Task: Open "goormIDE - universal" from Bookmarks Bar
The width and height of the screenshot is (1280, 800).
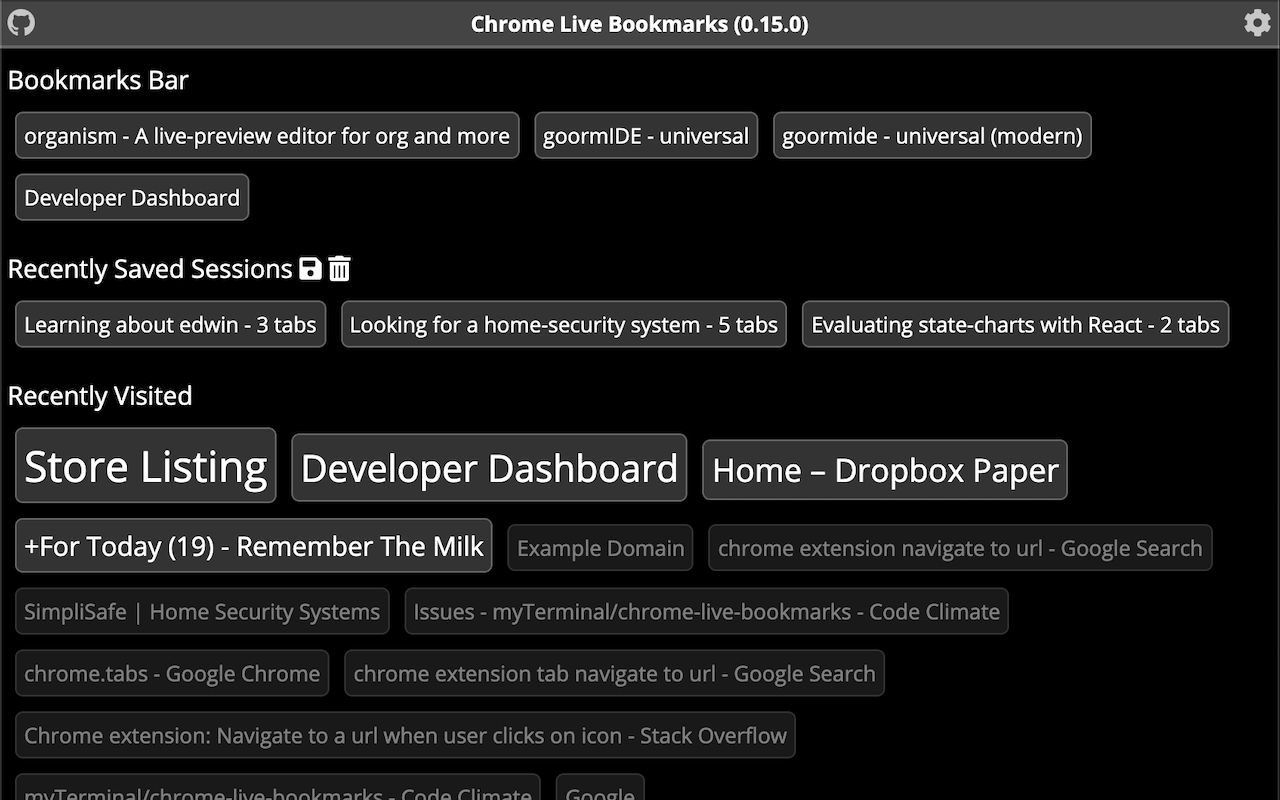Action: (646, 135)
